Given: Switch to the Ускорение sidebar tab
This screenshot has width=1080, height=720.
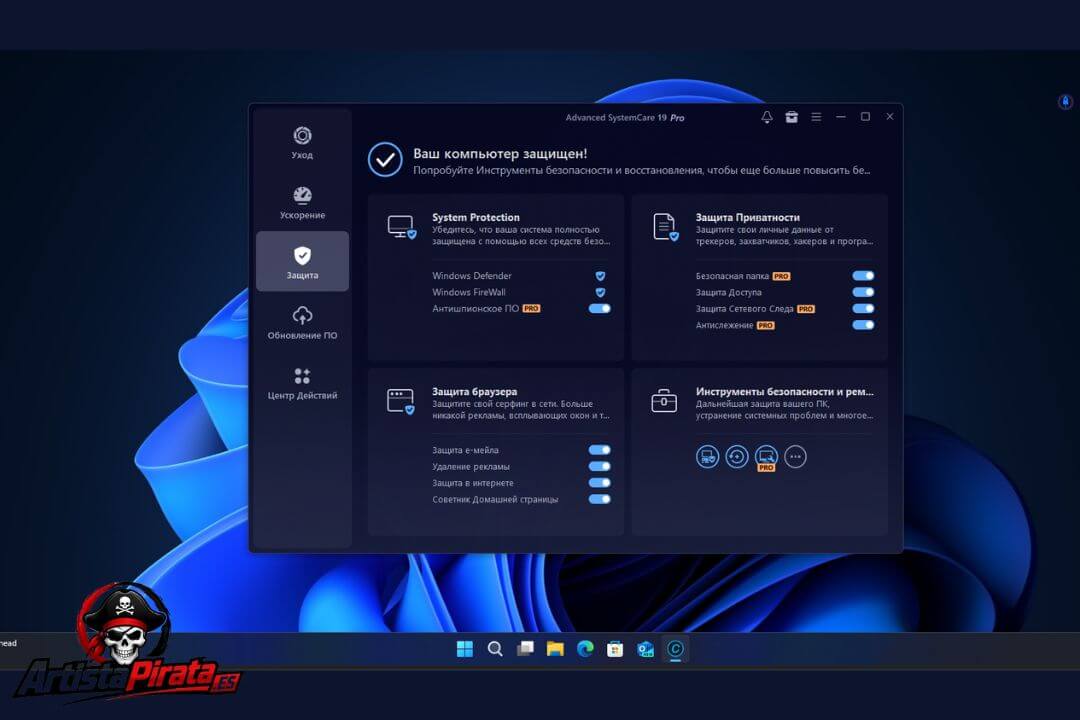Looking at the screenshot, I should (x=302, y=203).
